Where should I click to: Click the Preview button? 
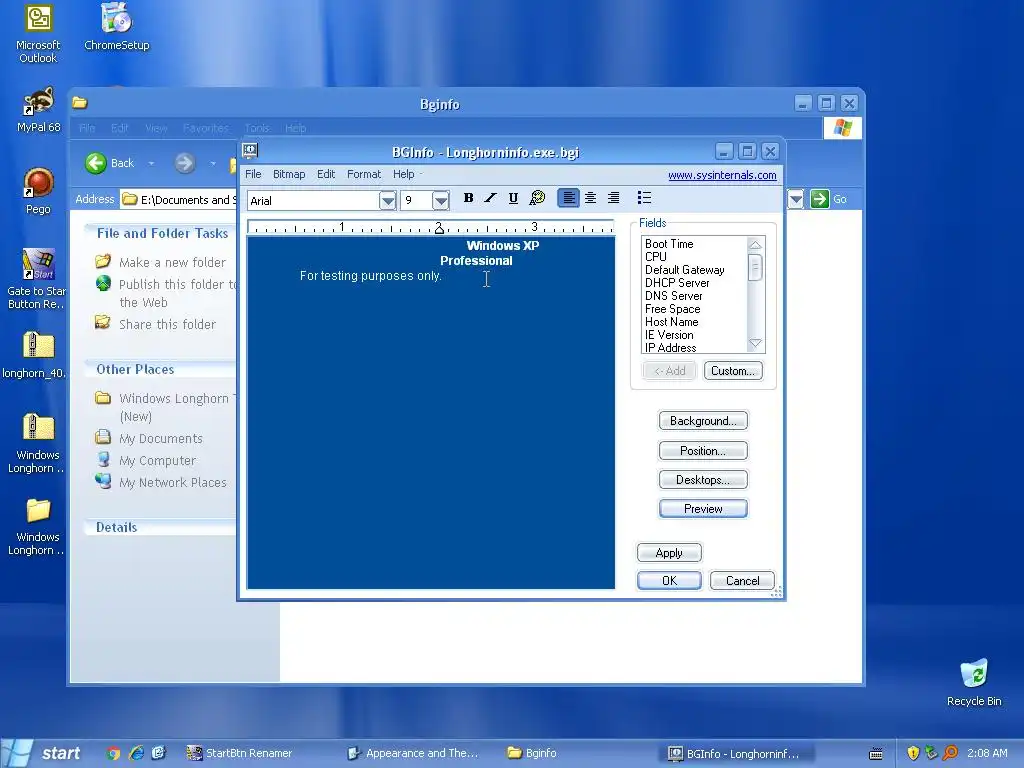point(703,509)
